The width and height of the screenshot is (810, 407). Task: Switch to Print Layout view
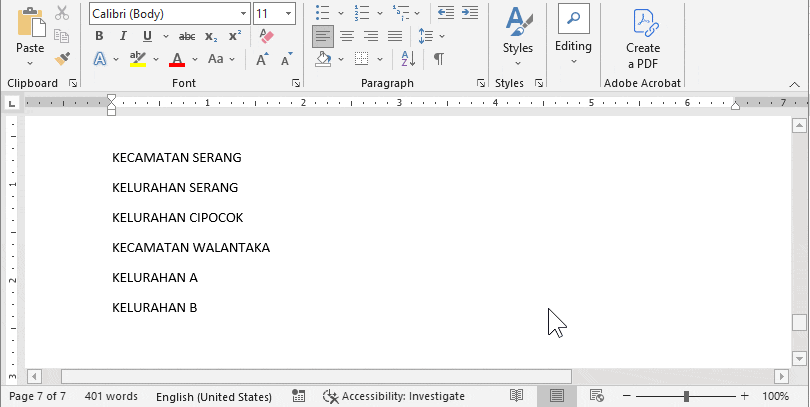coord(556,396)
